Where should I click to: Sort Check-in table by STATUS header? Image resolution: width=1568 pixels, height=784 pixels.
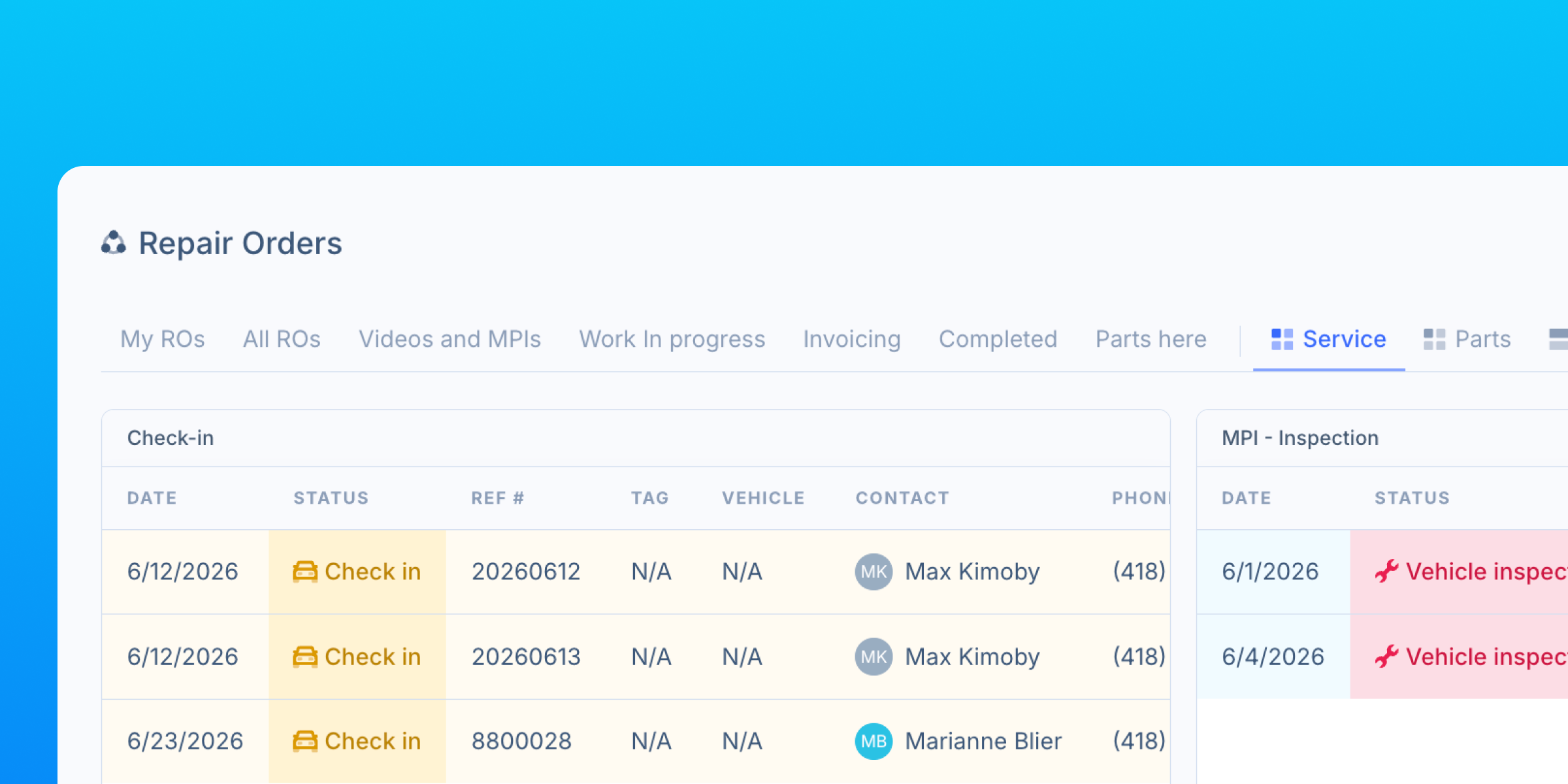(331, 498)
